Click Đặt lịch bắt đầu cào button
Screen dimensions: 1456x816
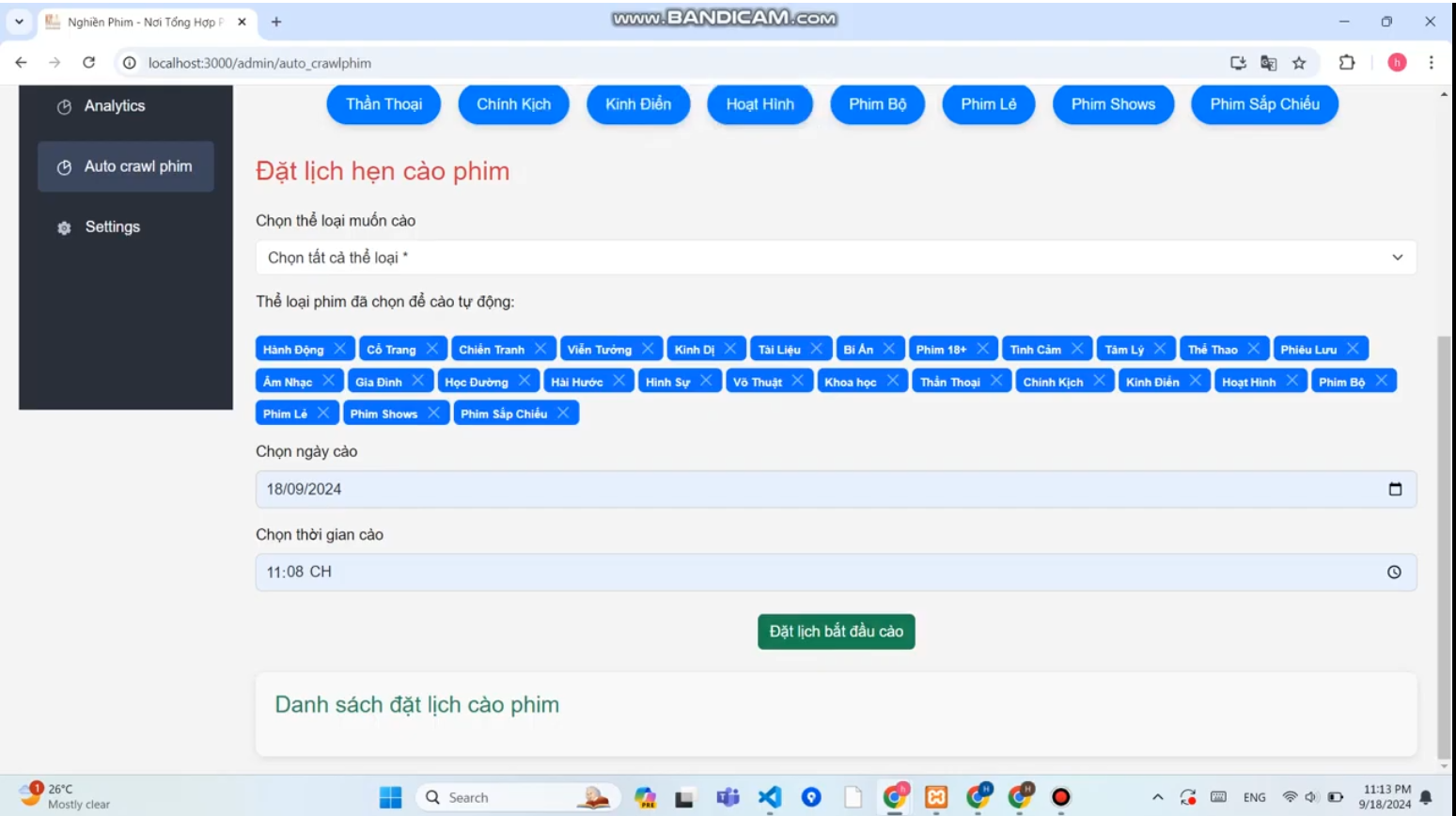tap(836, 632)
